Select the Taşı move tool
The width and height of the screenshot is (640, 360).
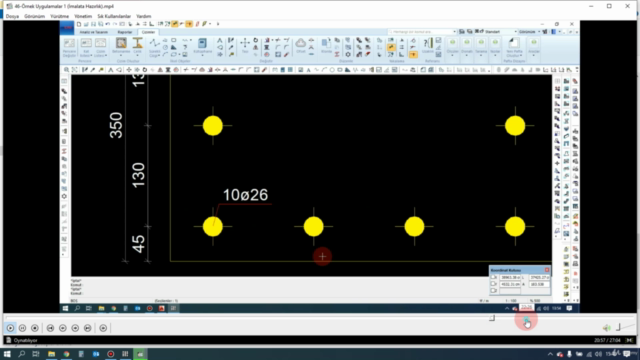(x=245, y=46)
